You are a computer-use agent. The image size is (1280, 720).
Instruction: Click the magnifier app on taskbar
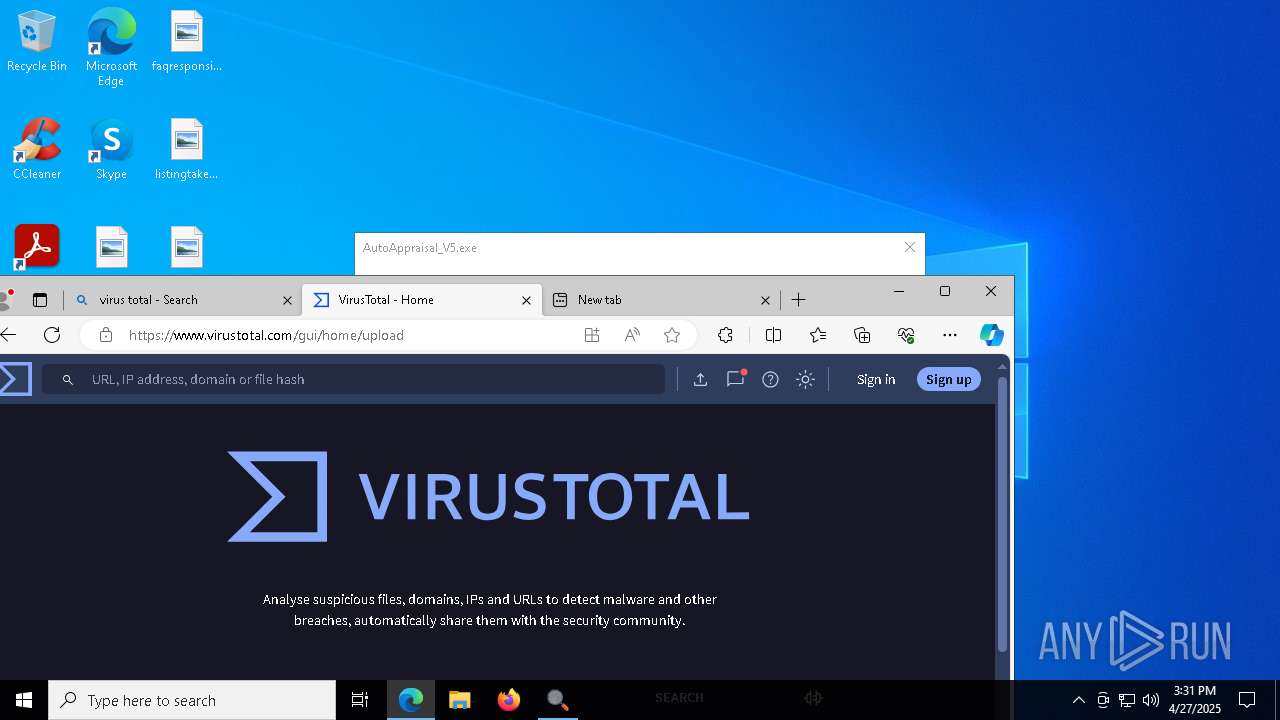coord(558,700)
